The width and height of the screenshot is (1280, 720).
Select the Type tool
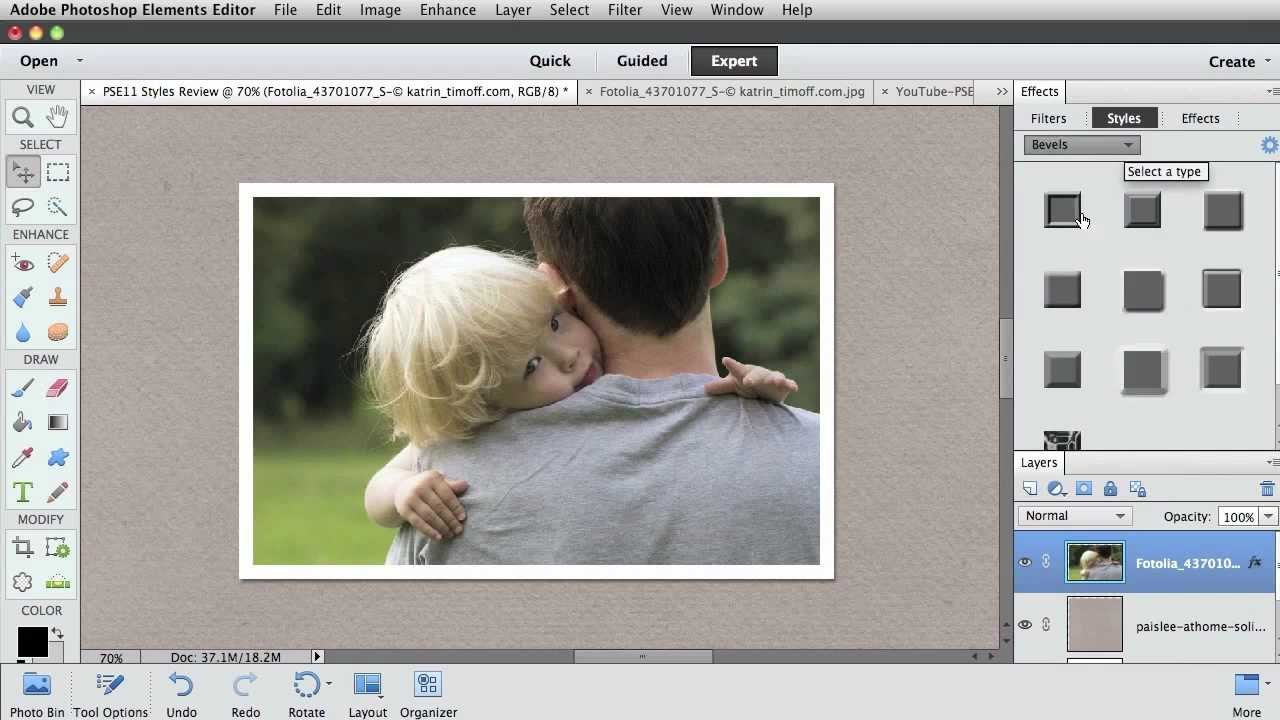click(23, 492)
